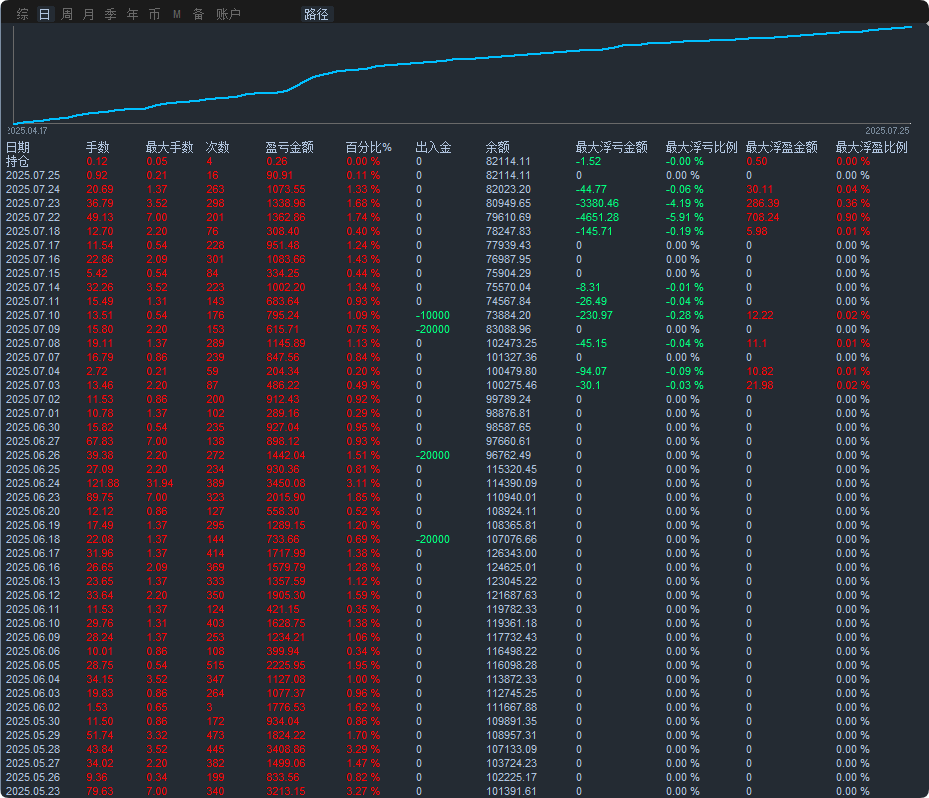929x798 pixels.
Task: Open the 年 yearly tab
Action: [x=132, y=14]
